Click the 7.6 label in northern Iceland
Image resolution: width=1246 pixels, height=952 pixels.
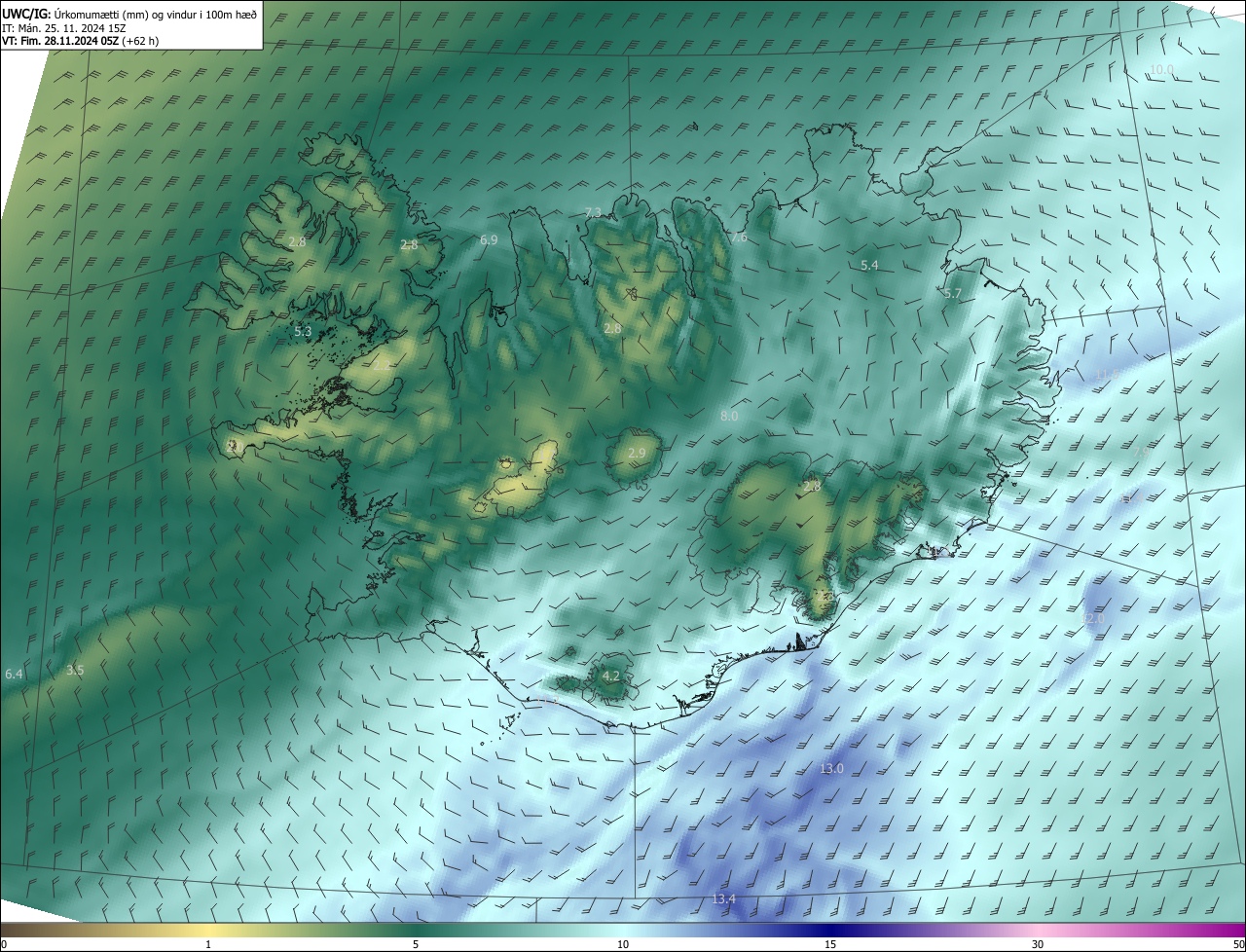739,238
